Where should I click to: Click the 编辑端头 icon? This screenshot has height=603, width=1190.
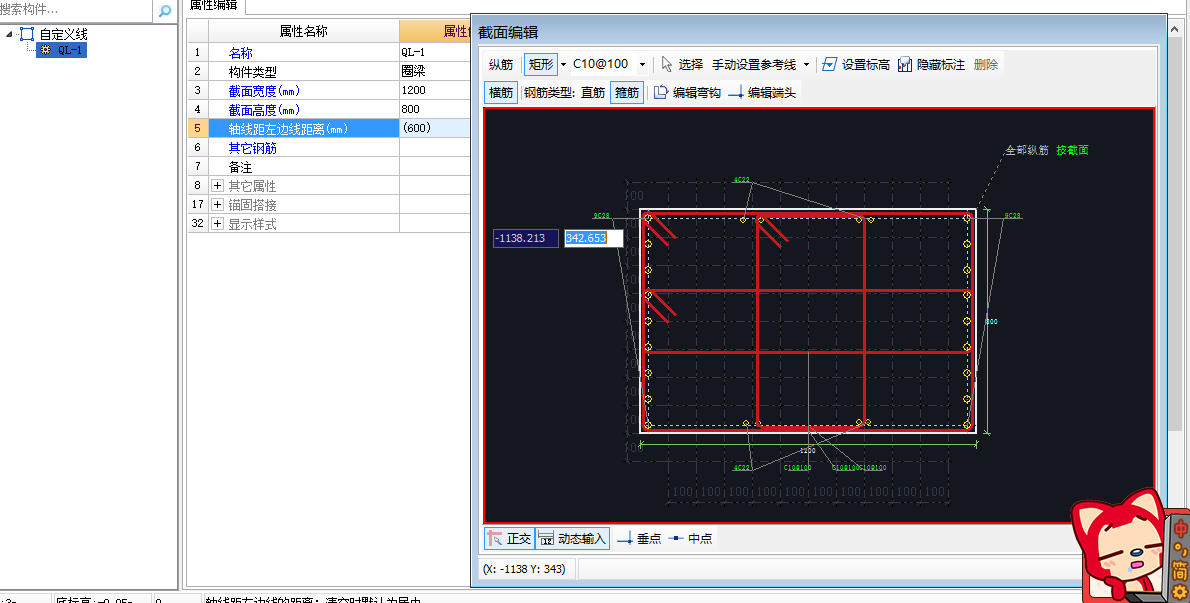pos(735,93)
